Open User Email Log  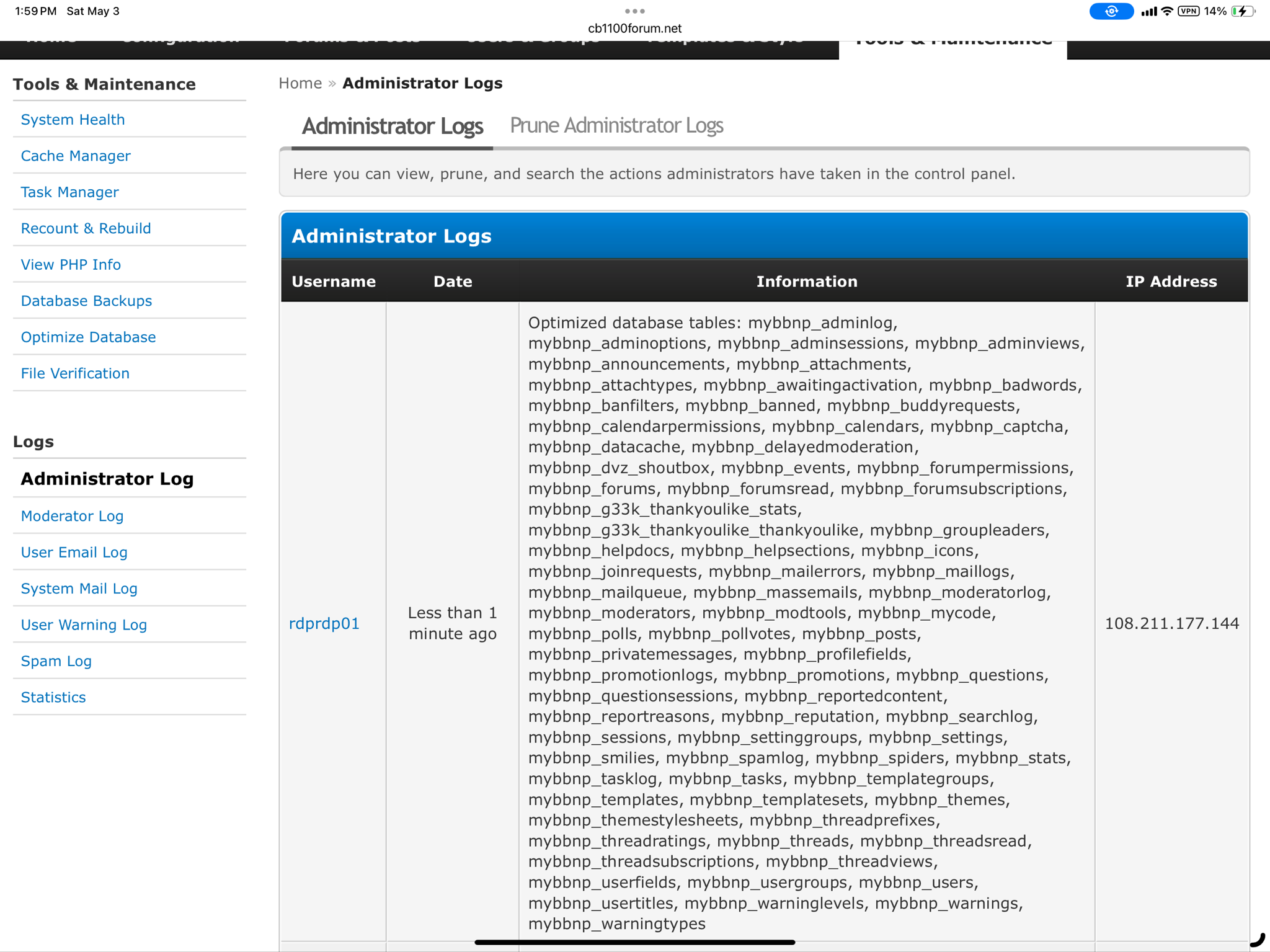click(x=74, y=553)
